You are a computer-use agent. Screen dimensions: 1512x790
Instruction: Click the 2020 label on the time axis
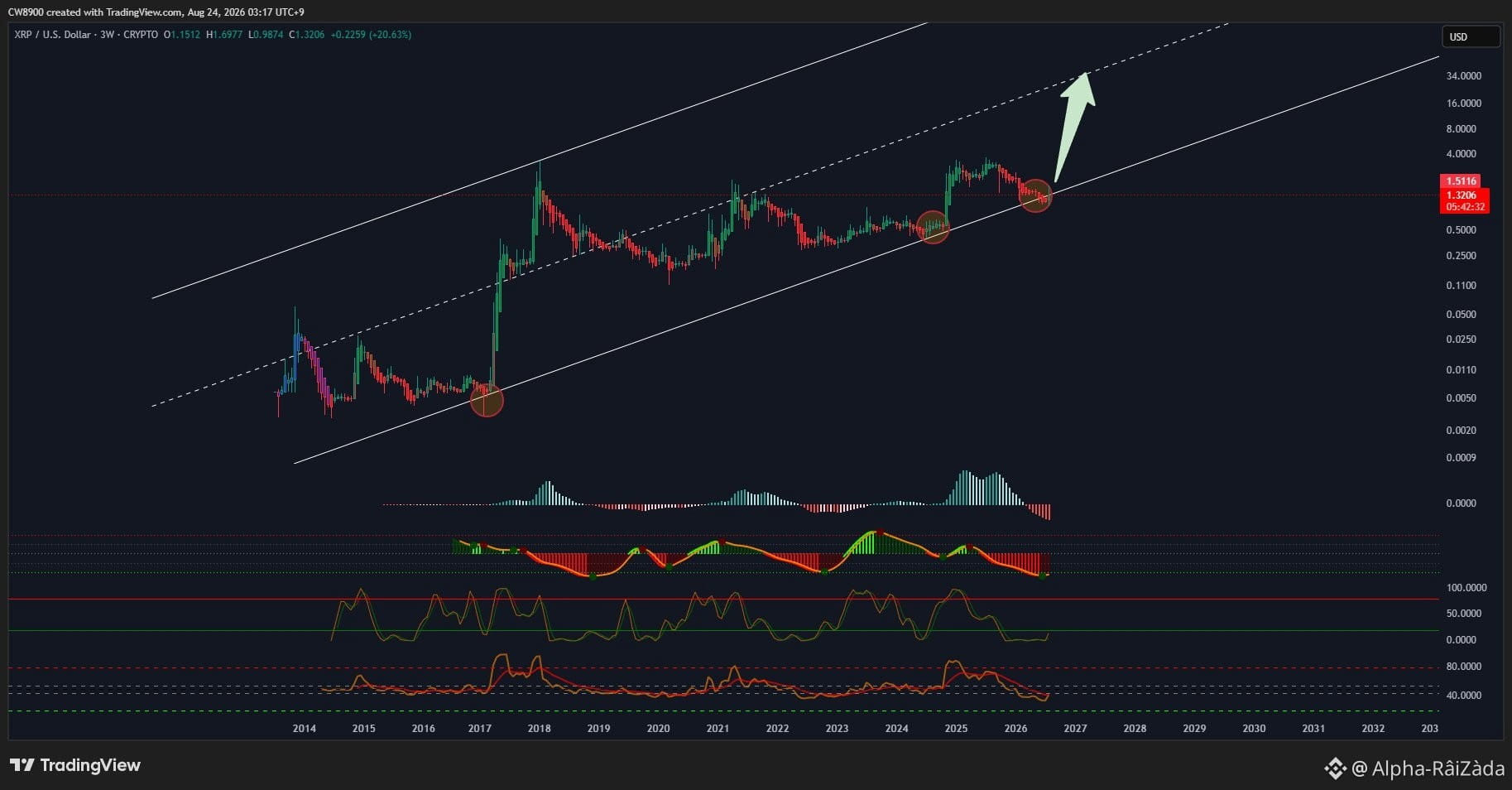point(658,729)
